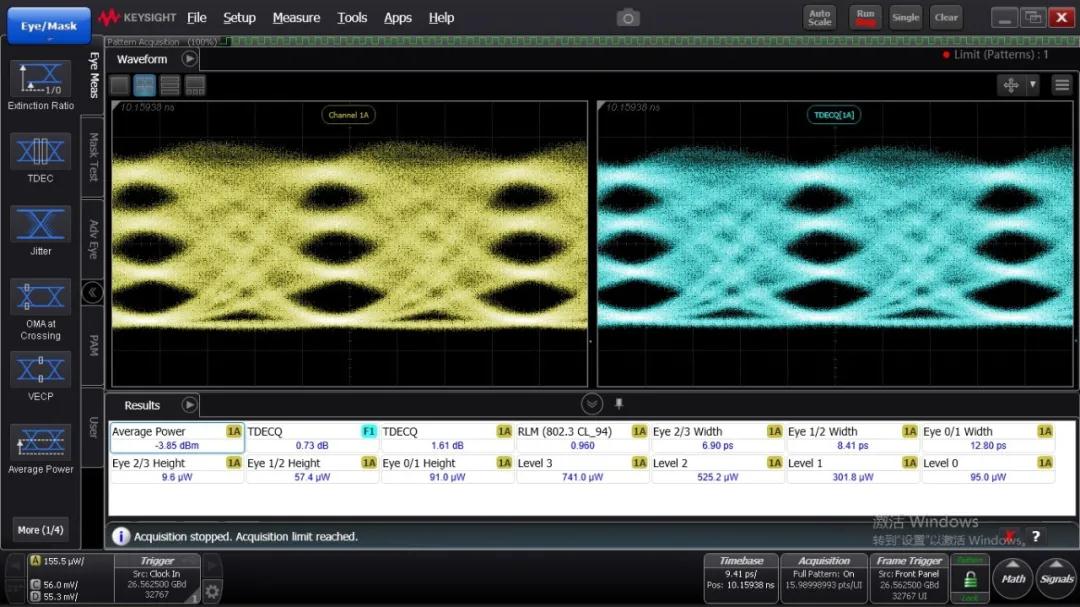Toggle the pattern lock padlock
Viewport: 1080px width, 607px height.
point(969,579)
